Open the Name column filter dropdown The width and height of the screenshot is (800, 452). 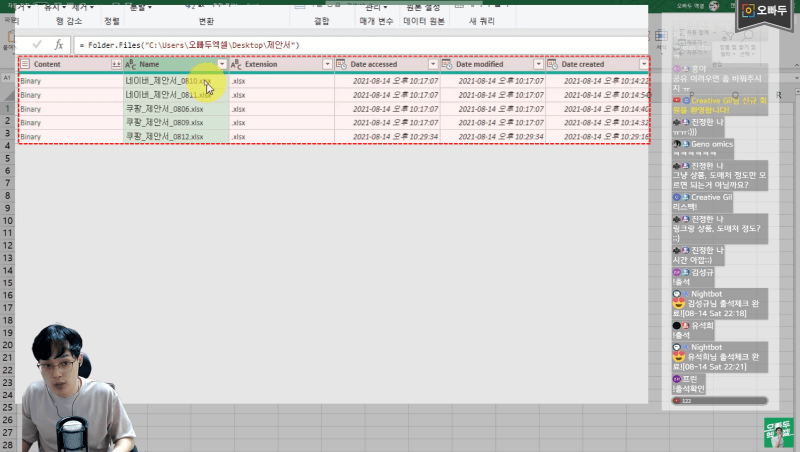click(x=221, y=64)
